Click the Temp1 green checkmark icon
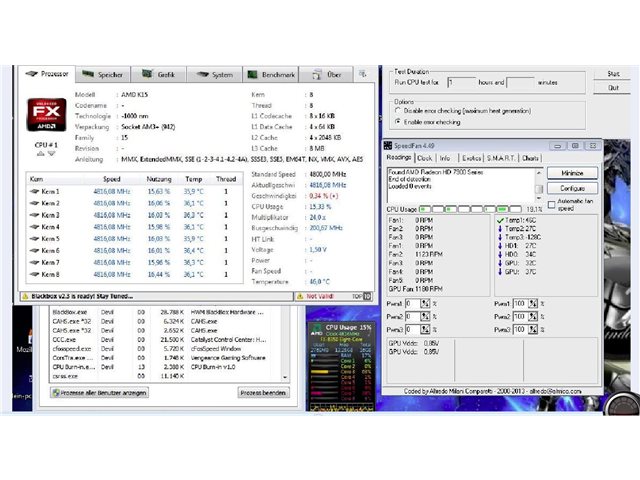Screen dimensions: 640x480 pyautogui.click(x=500, y=219)
